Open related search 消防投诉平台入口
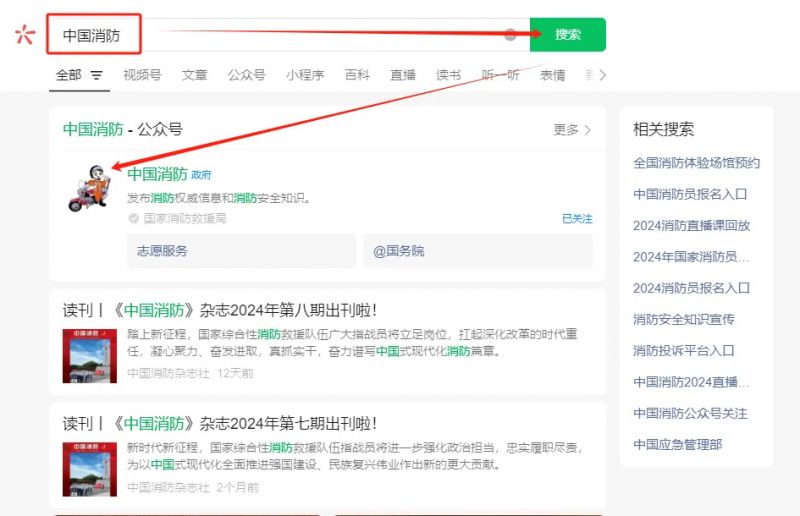This screenshot has height=516, width=800. [684, 351]
